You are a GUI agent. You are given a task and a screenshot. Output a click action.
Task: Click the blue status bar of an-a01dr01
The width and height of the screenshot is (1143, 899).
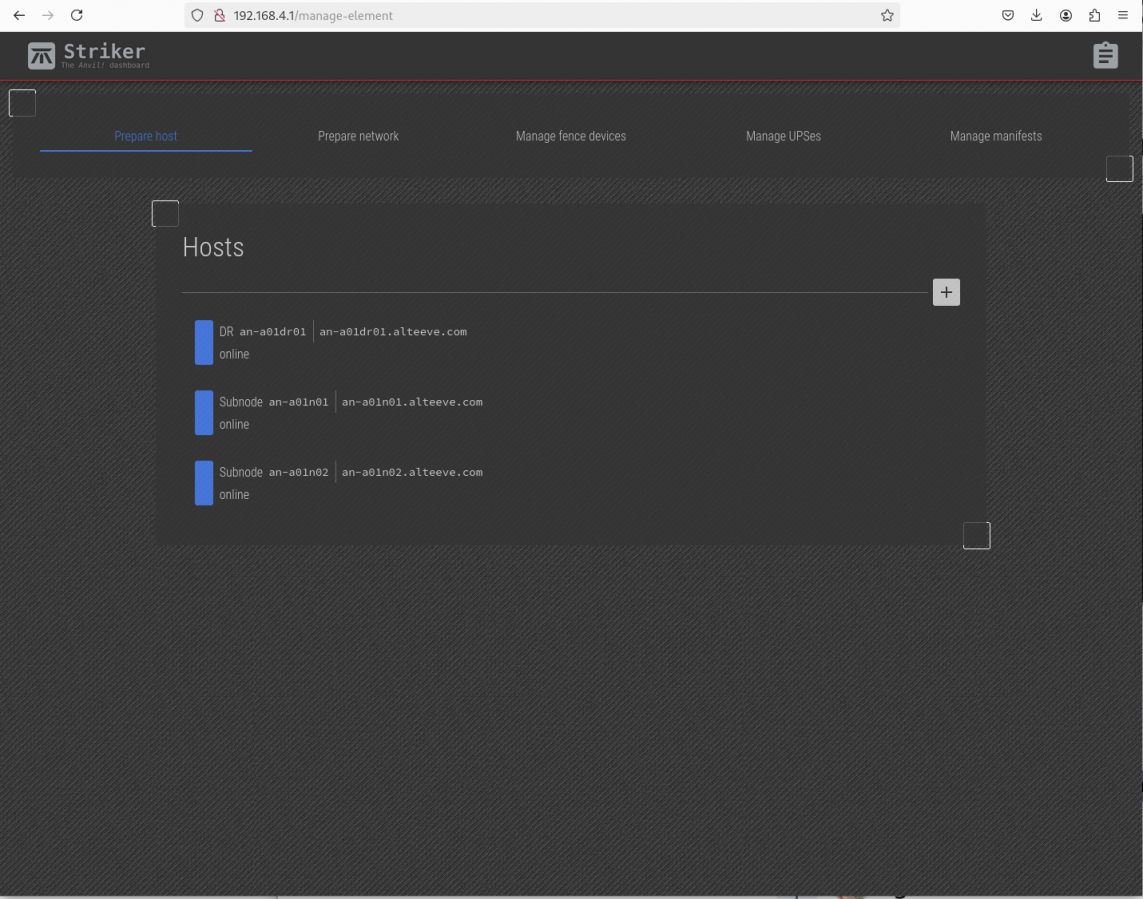(204, 343)
